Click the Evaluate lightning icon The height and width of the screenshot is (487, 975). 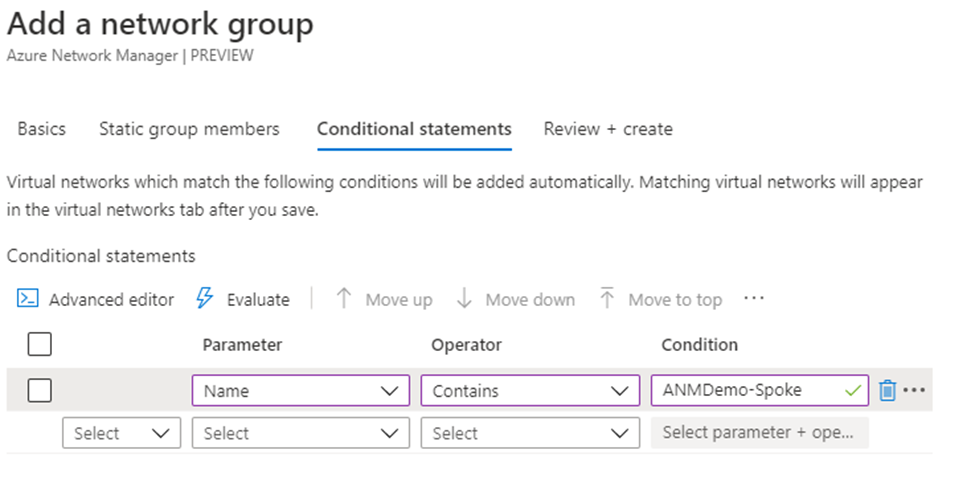pos(205,298)
